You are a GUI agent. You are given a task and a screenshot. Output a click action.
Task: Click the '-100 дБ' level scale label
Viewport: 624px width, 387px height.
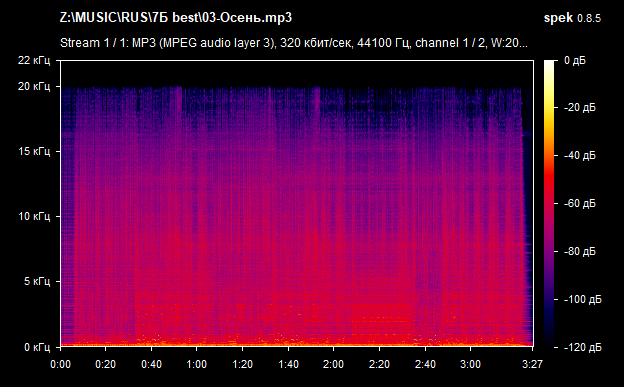[583, 299]
